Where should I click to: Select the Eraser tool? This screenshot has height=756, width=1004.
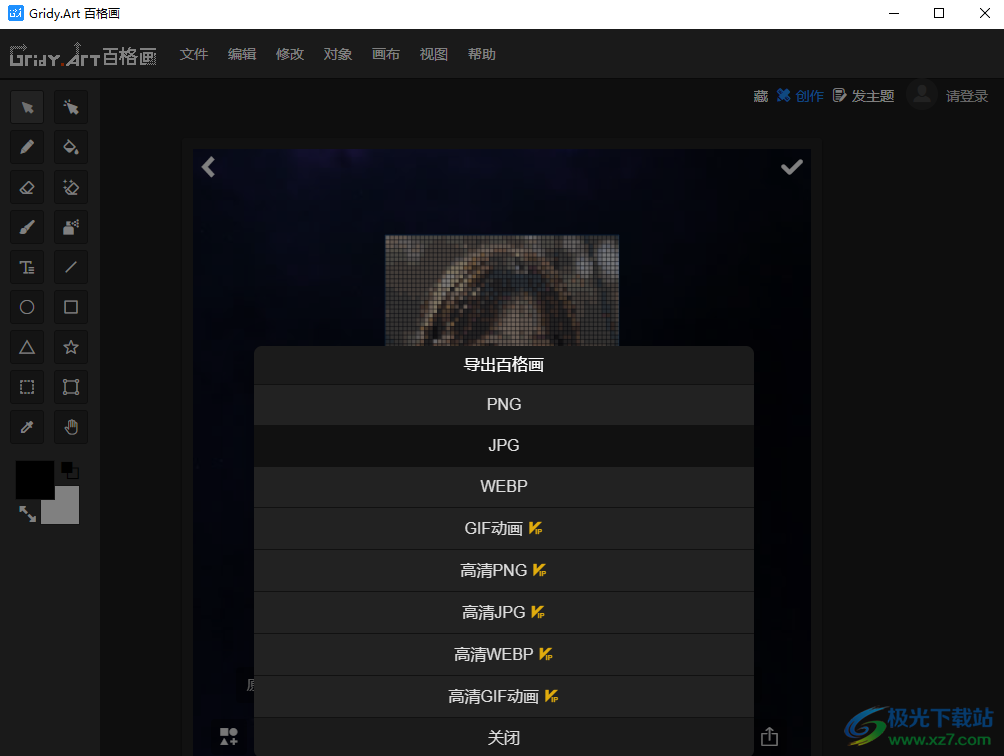(26, 187)
